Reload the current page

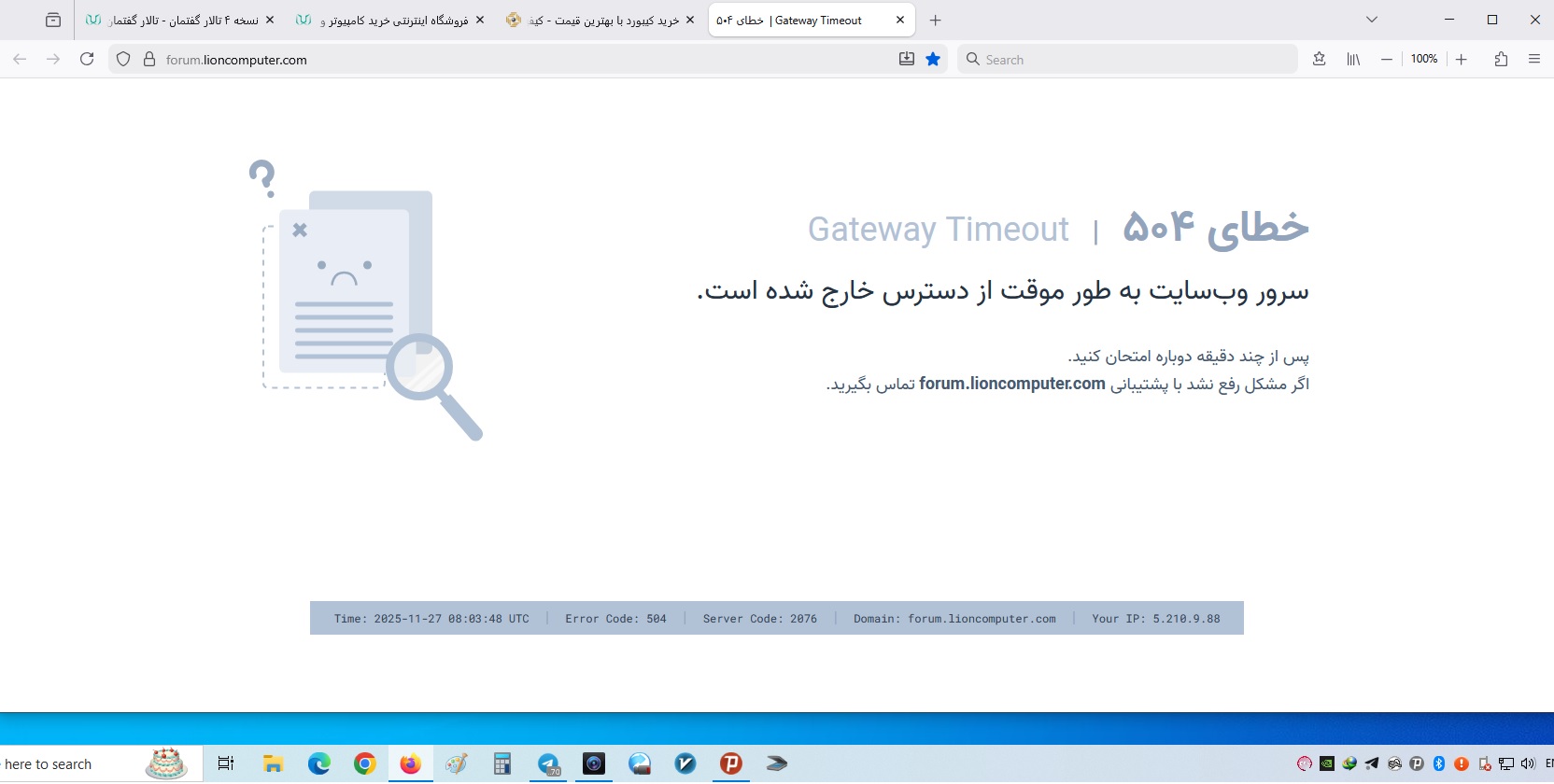coord(87,59)
